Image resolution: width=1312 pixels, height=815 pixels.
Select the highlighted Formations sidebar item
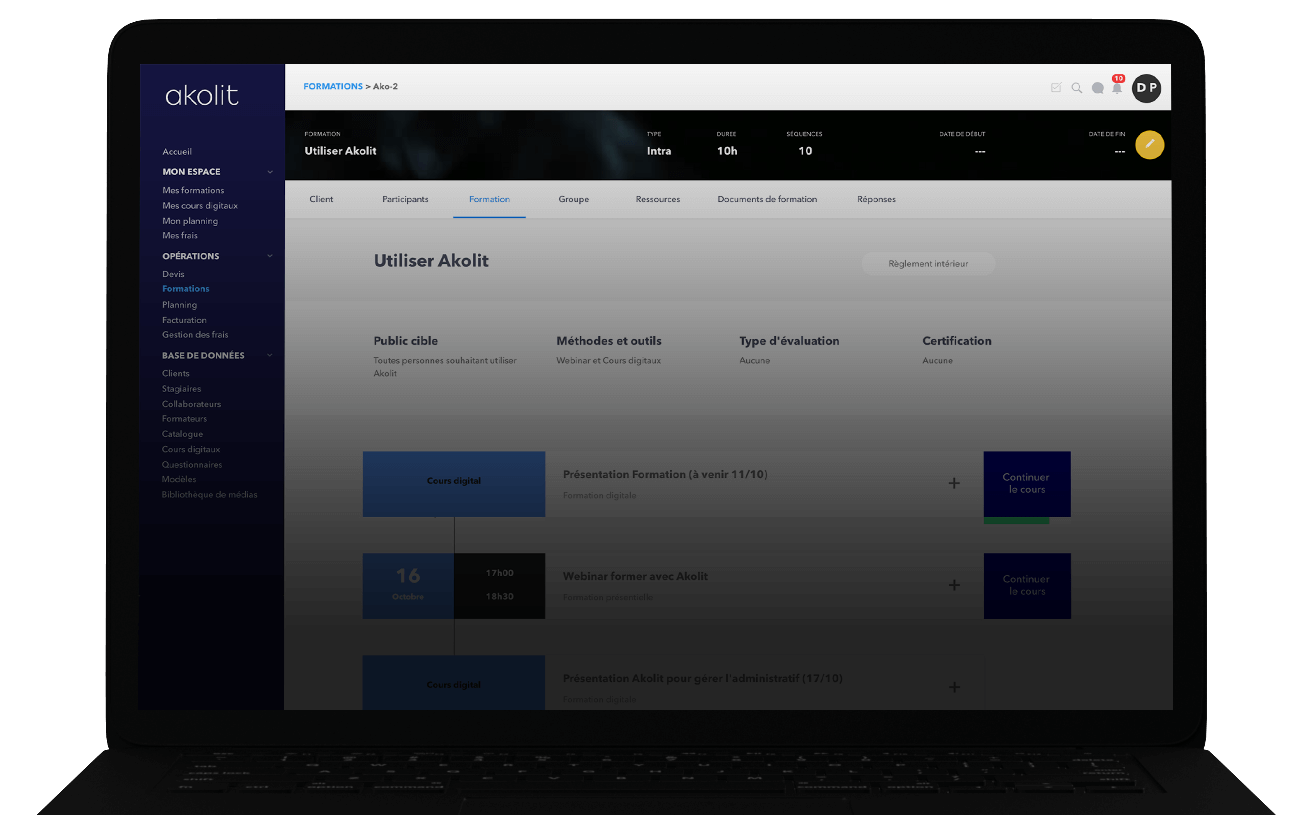tap(186, 289)
